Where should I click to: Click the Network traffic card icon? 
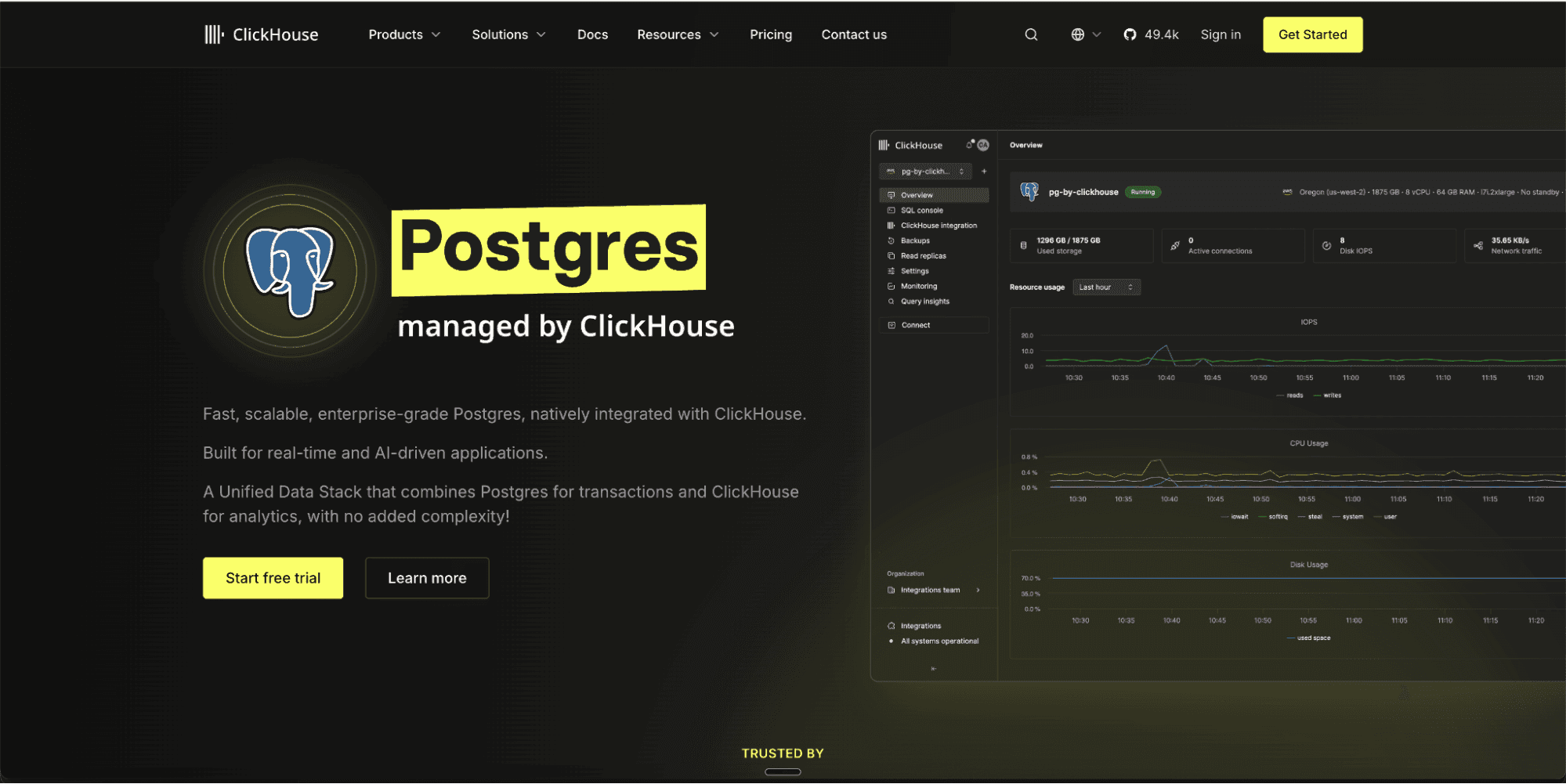coord(1478,246)
